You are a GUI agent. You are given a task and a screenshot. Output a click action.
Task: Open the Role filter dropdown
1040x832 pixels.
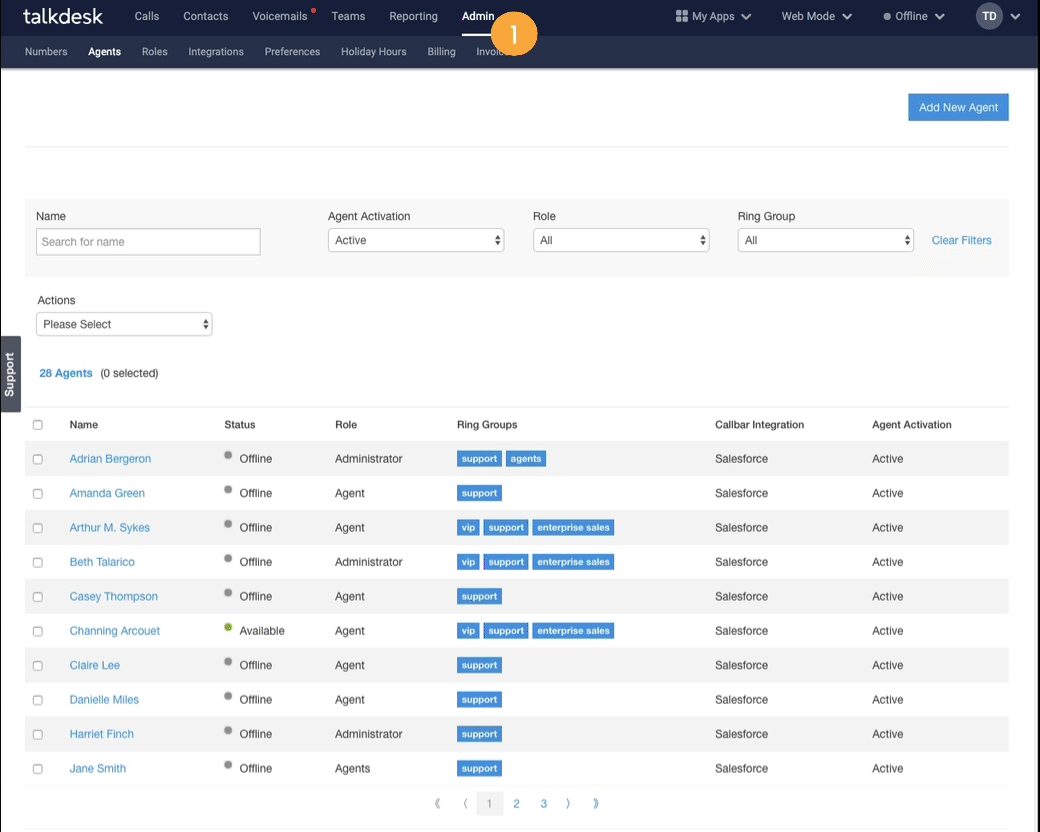[x=621, y=240]
